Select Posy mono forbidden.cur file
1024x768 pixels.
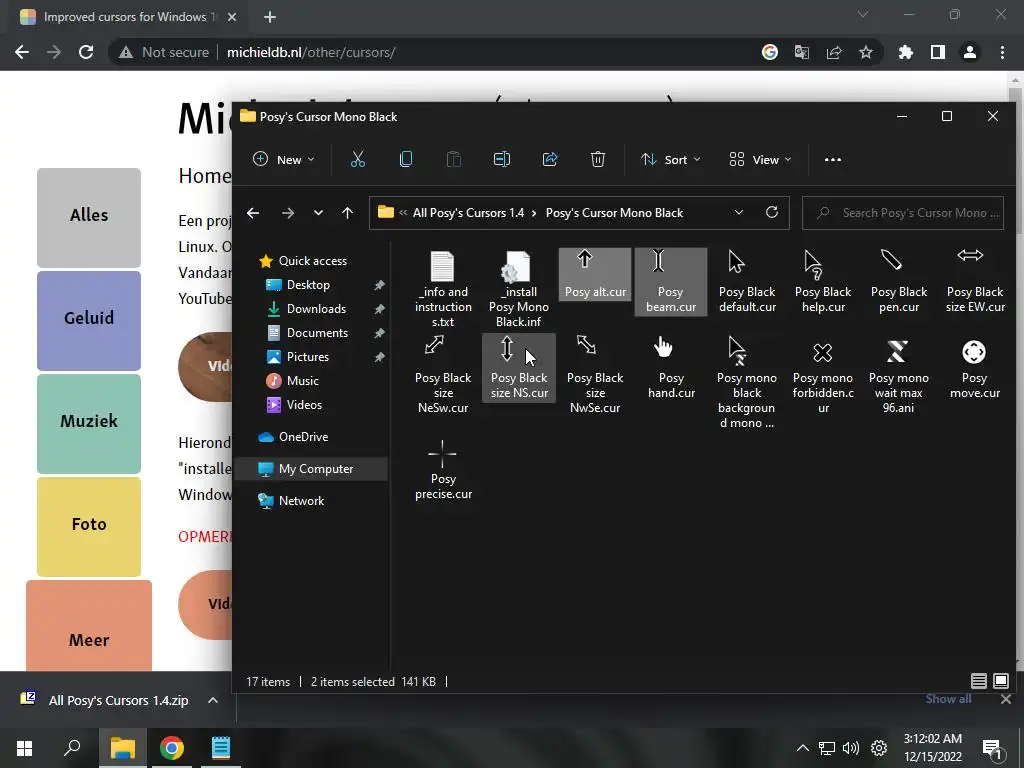click(x=823, y=375)
